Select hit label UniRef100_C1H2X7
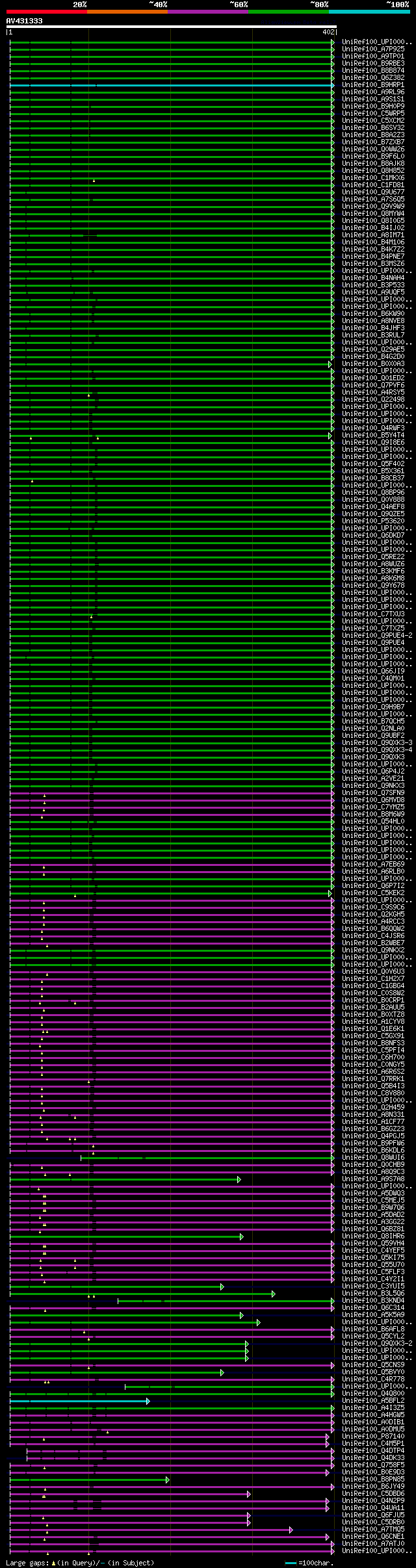This screenshot has height=1568, width=416. tap(373, 978)
